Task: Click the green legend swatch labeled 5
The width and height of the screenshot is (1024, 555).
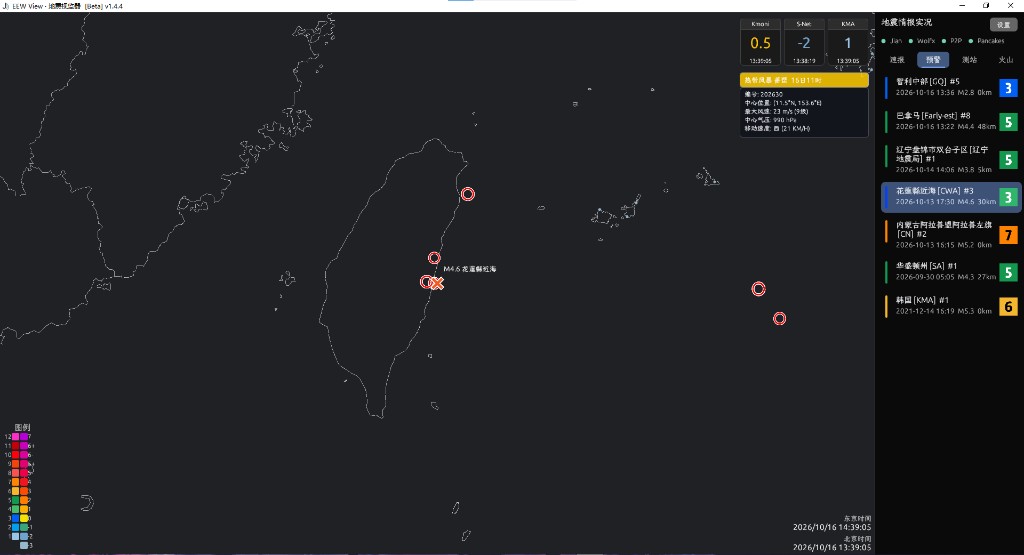Action: tap(16, 500)
